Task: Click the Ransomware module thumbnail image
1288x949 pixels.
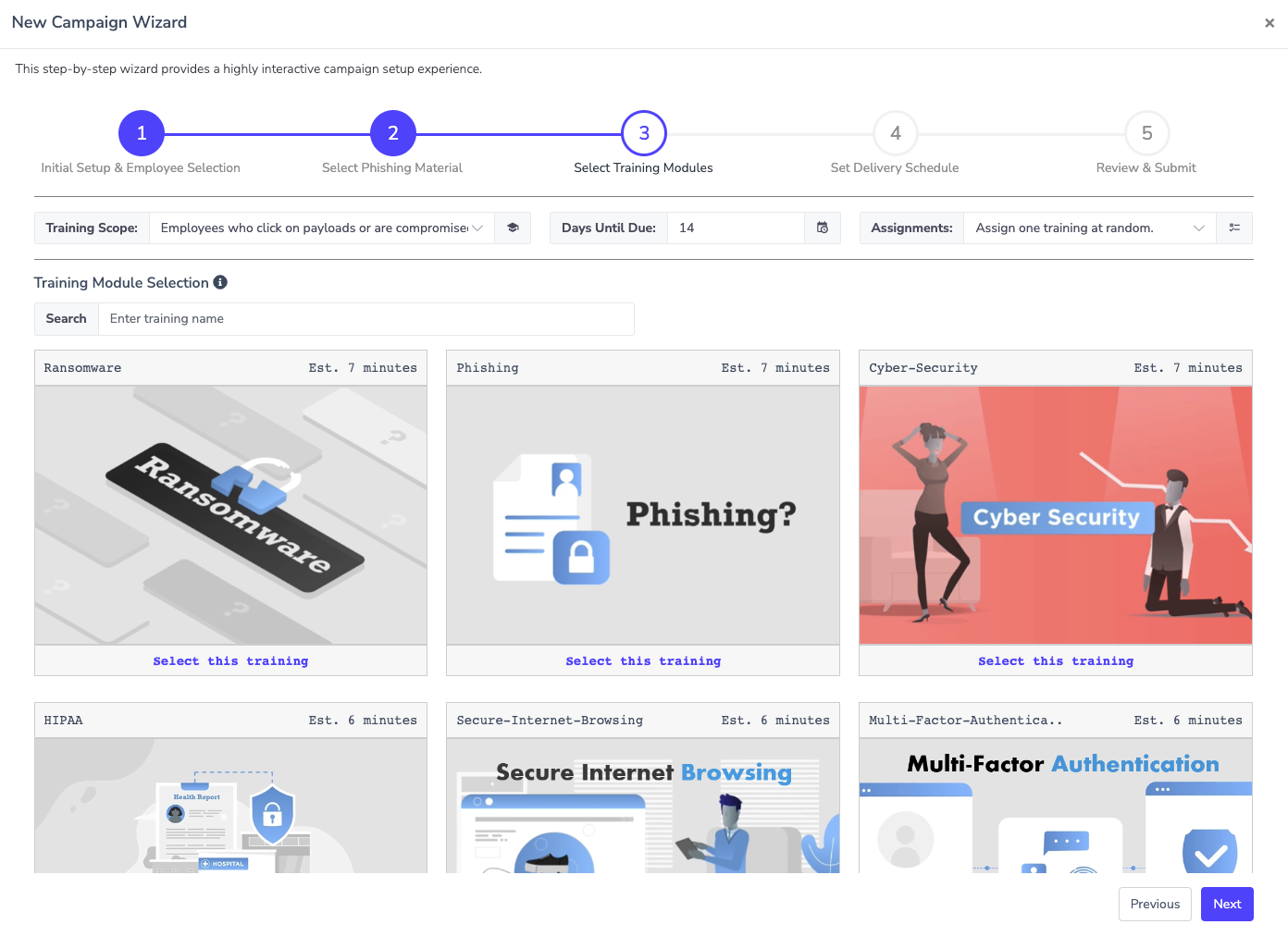Action: 230,515
